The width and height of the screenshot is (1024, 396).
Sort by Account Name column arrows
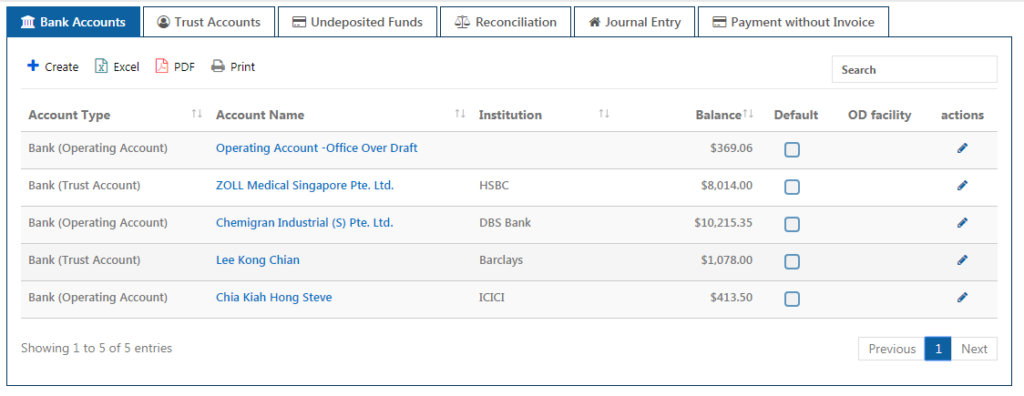[460, 114]
